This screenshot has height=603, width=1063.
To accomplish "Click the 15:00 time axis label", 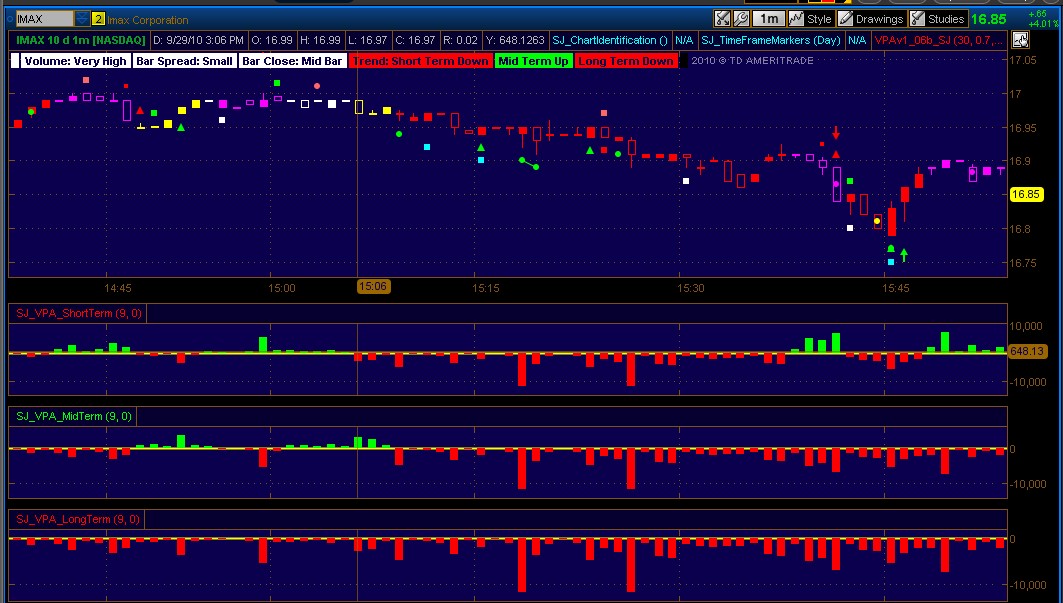I will pos(281,288).
